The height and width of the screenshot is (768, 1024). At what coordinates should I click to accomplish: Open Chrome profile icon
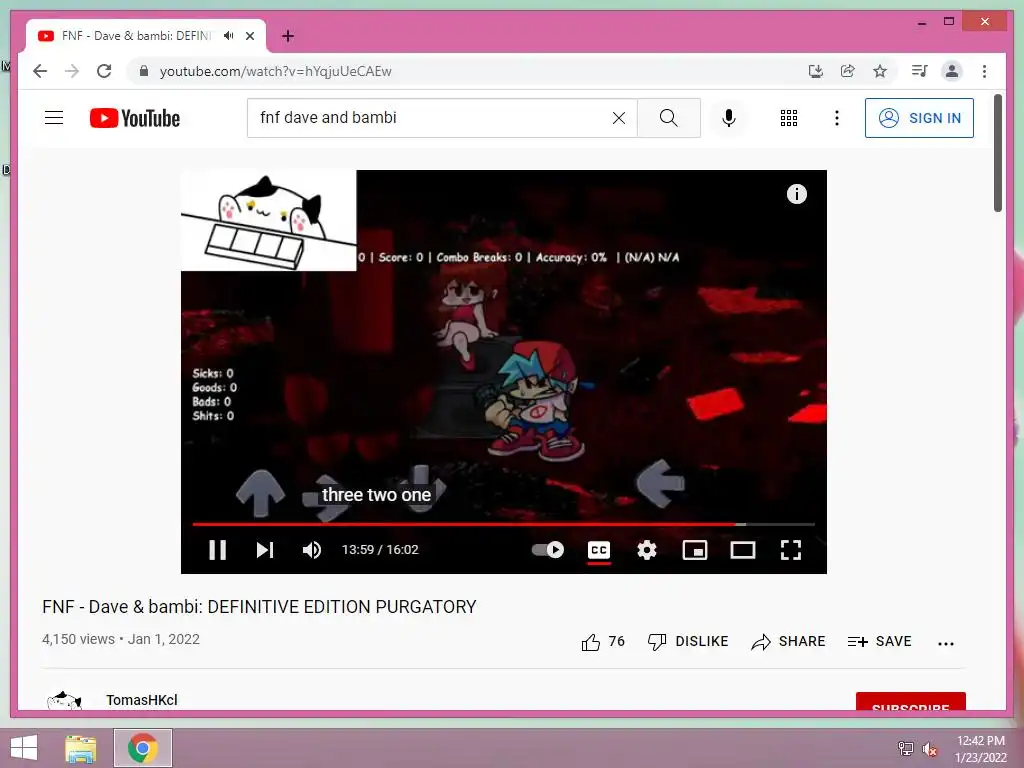tap(952, 71)
